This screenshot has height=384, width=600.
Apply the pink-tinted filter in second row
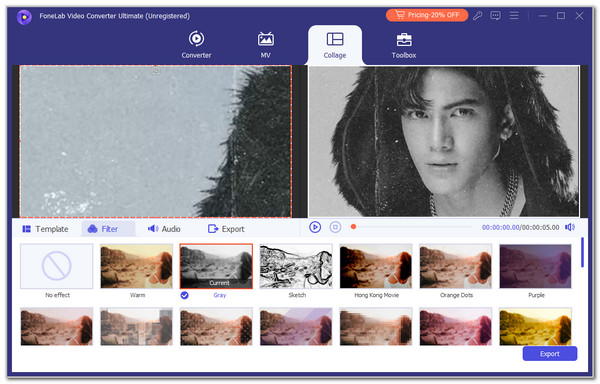pyautogui.click(x=456, y=326)
